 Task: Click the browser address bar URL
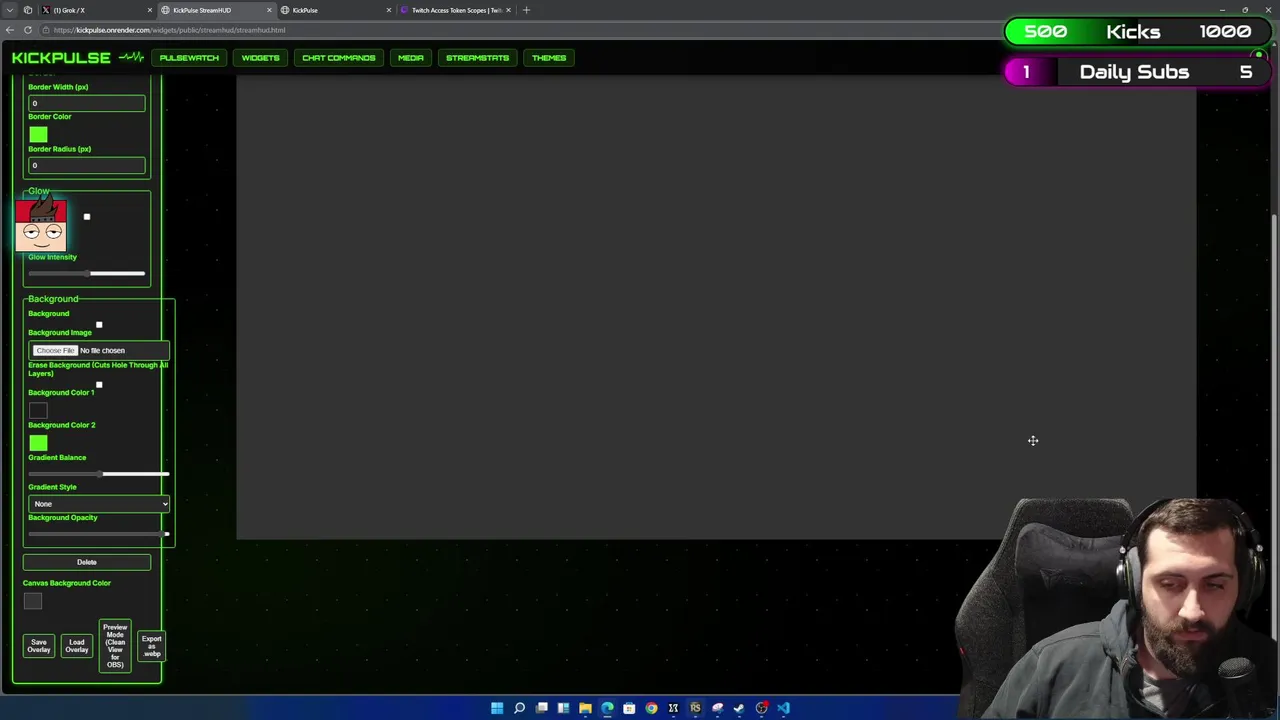(x=169, y=30)
